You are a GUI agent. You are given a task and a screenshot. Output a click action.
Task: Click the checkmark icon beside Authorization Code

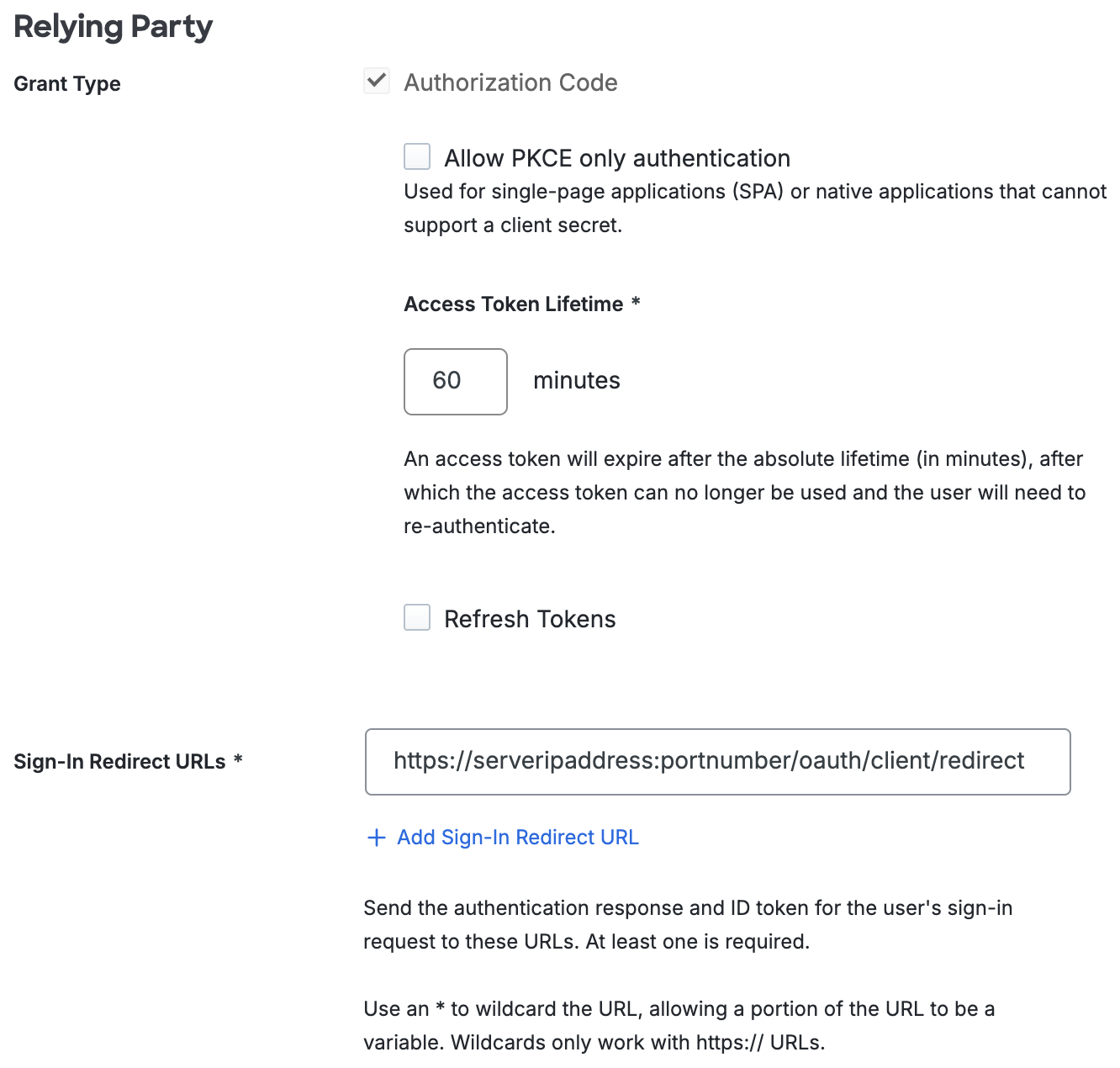pos(377,81)
